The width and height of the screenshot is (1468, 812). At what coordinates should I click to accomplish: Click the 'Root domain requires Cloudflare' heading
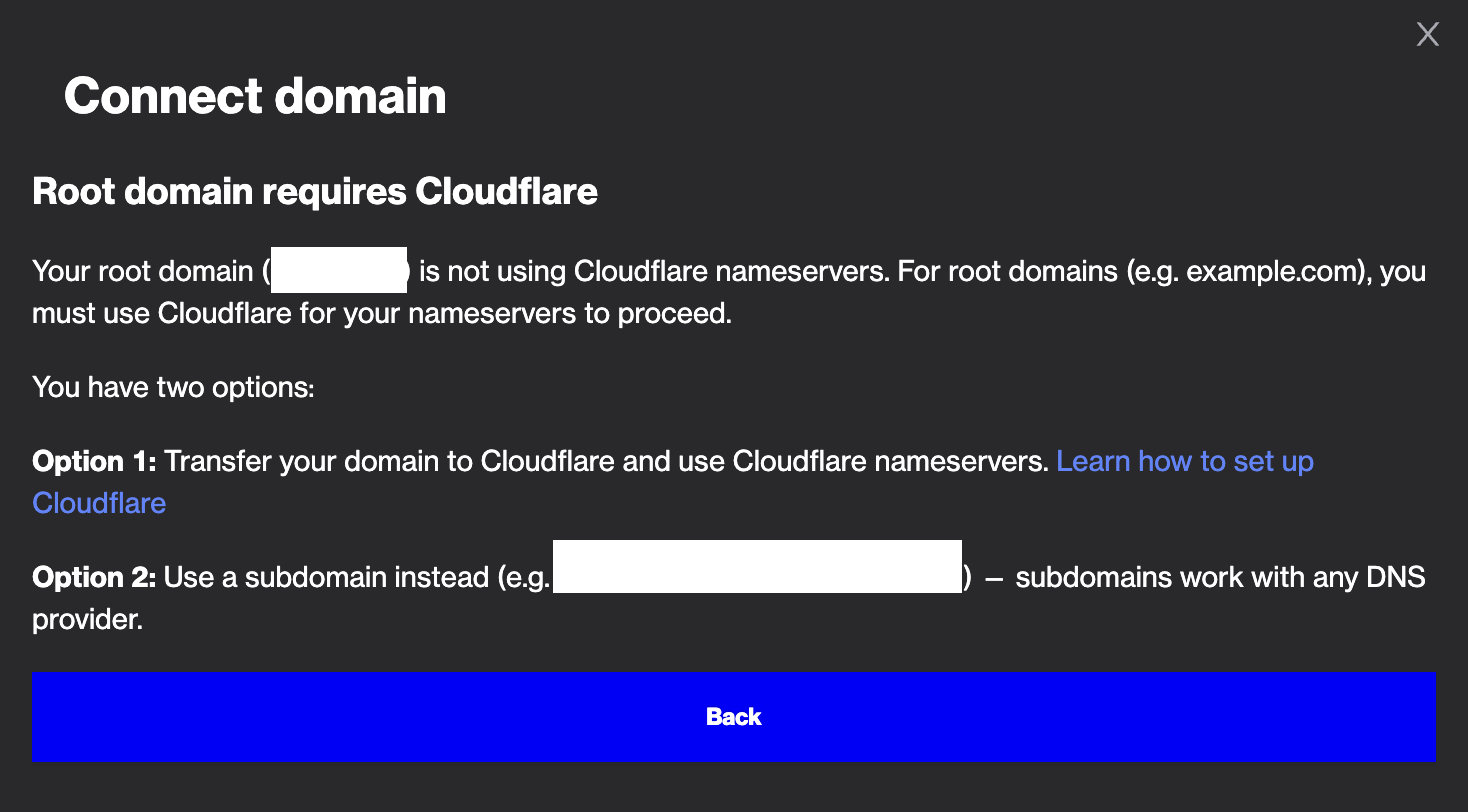point(315,191)
